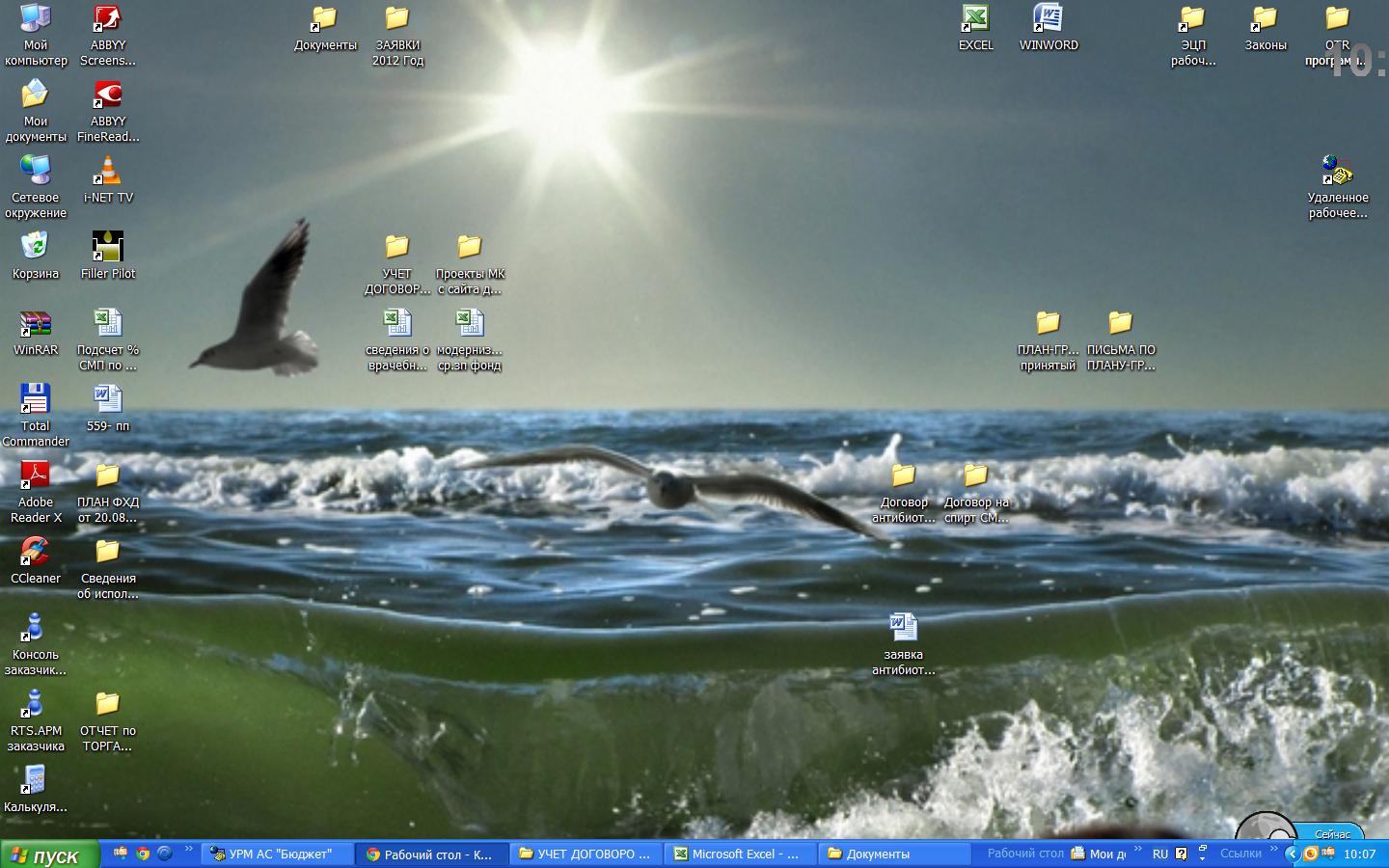Screen dimensions: 1389x868
Task: Open the RU language selector
Action: [x=1159, y=854]
